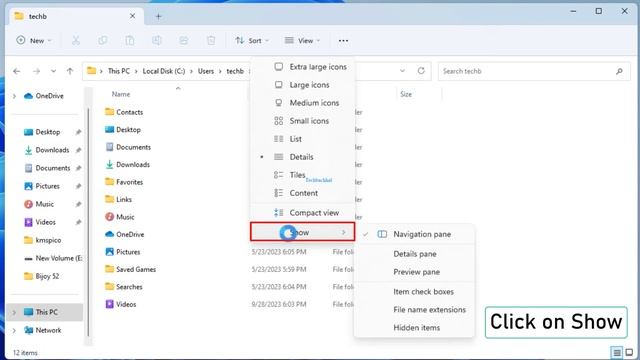The image size is (640, 360).
Task: Choose Small icons view
Action: coord(302,120)
